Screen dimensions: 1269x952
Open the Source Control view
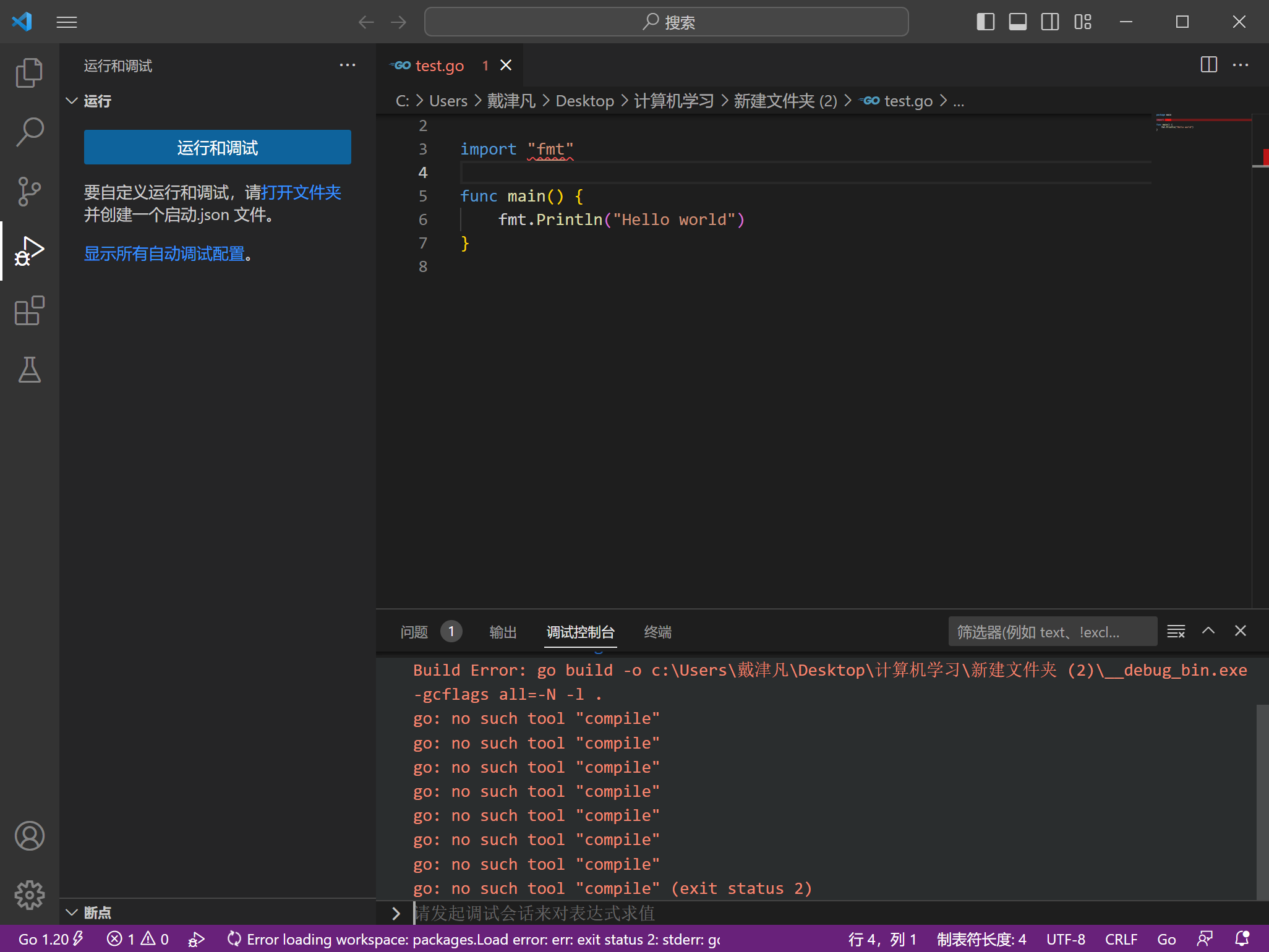click(x=29, y=192)
